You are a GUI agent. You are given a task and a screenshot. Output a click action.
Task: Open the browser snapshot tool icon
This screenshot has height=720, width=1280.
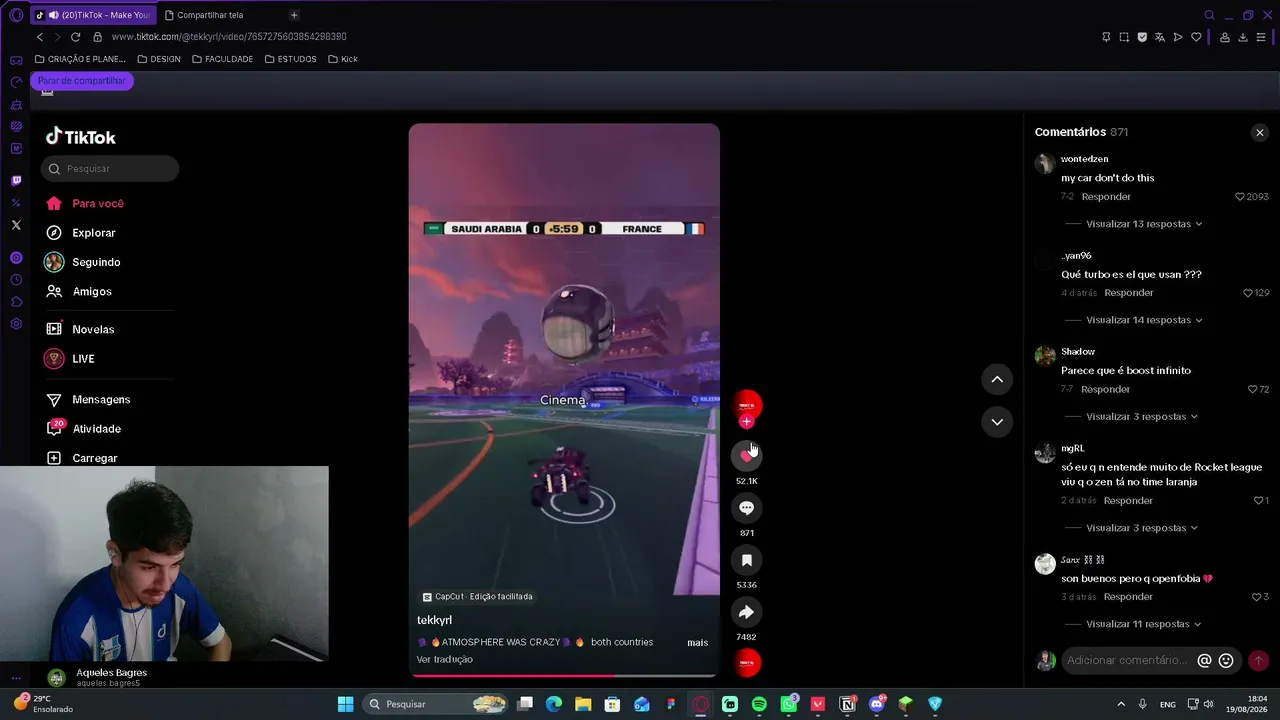tap(1124, 37)
